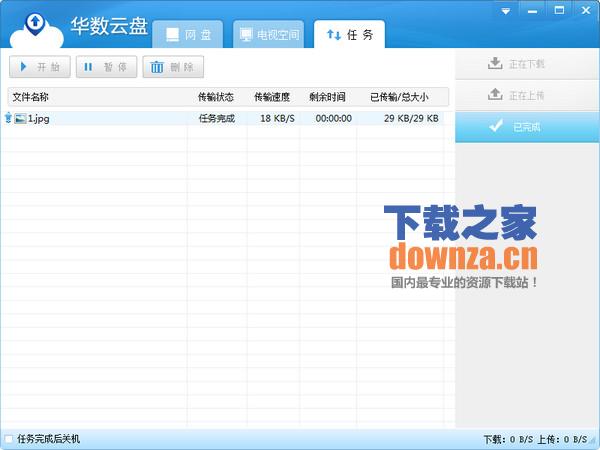600x450 pixels.
Task: Click the monitor icon on 电视空间 tab
Action: pos(246,34)
